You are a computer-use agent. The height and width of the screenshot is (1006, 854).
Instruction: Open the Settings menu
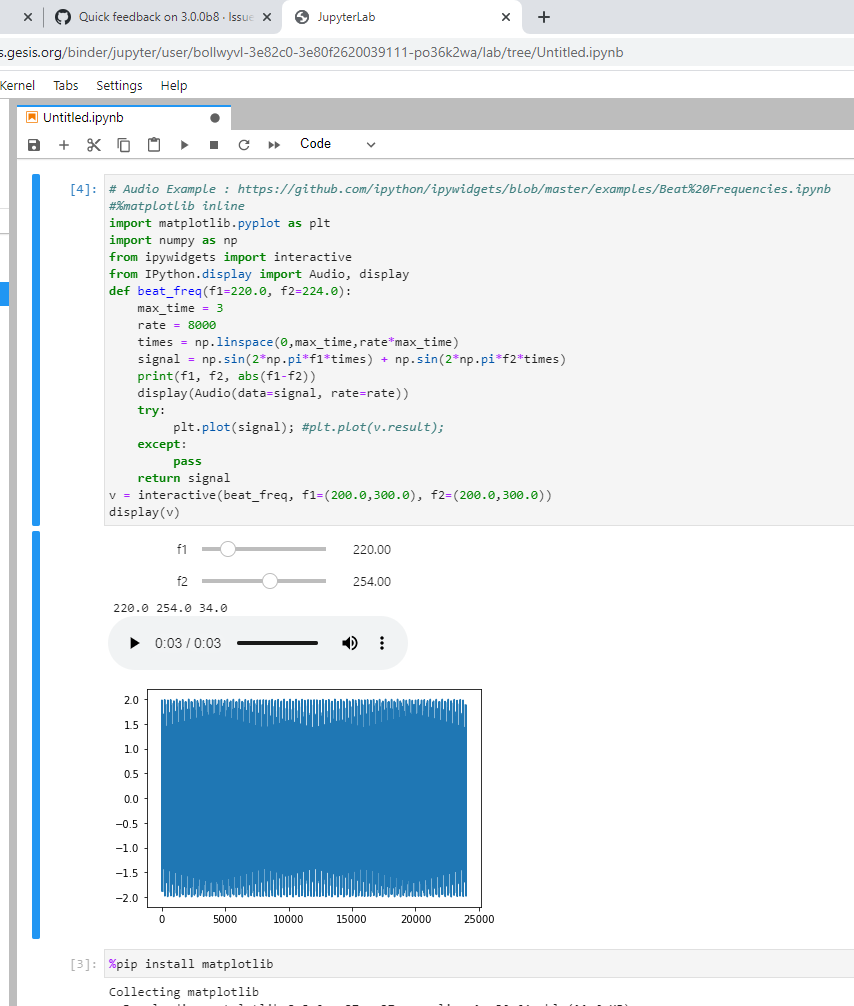119,85
